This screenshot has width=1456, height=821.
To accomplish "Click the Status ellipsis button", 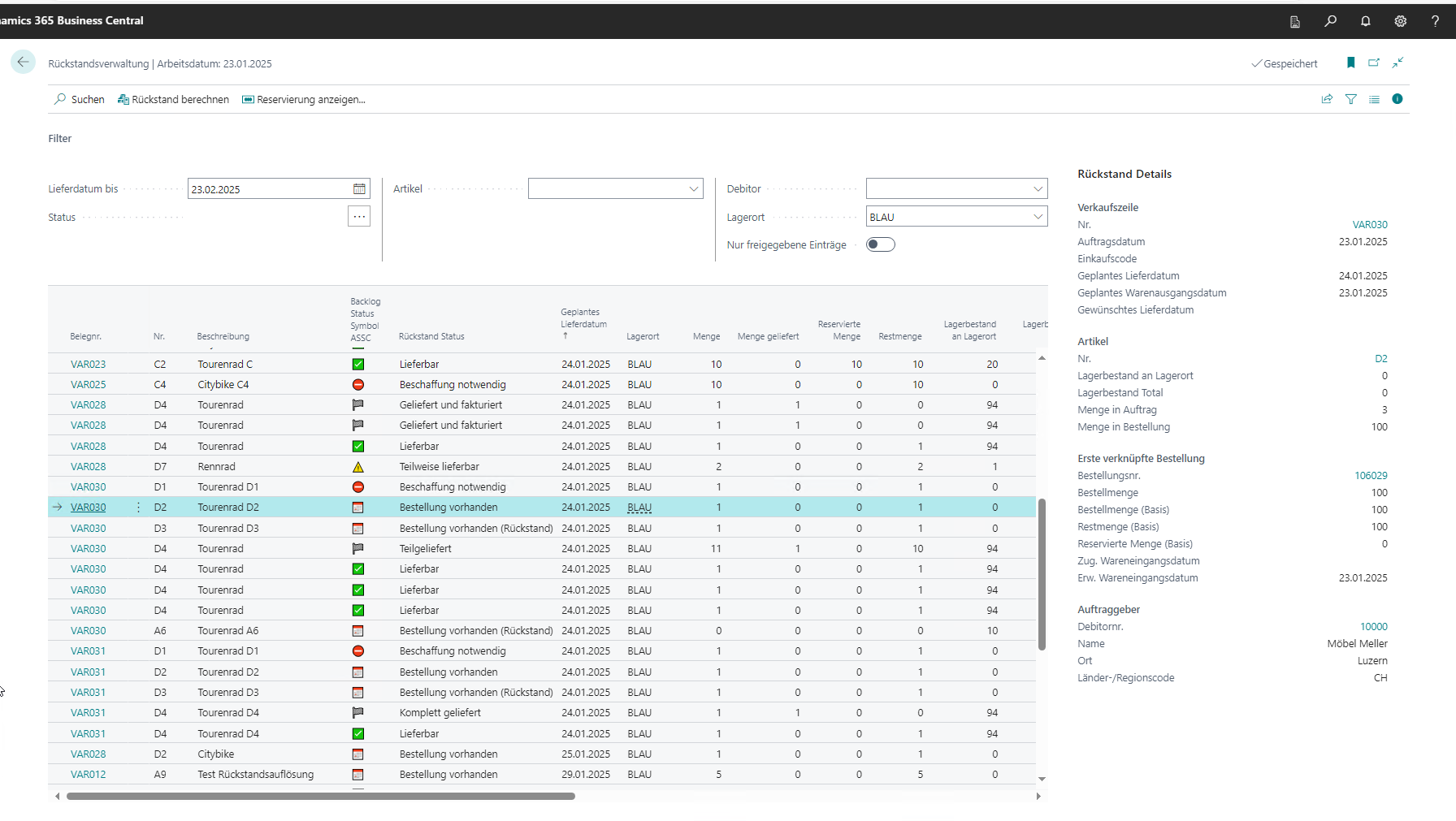I will tap(359, 217).
